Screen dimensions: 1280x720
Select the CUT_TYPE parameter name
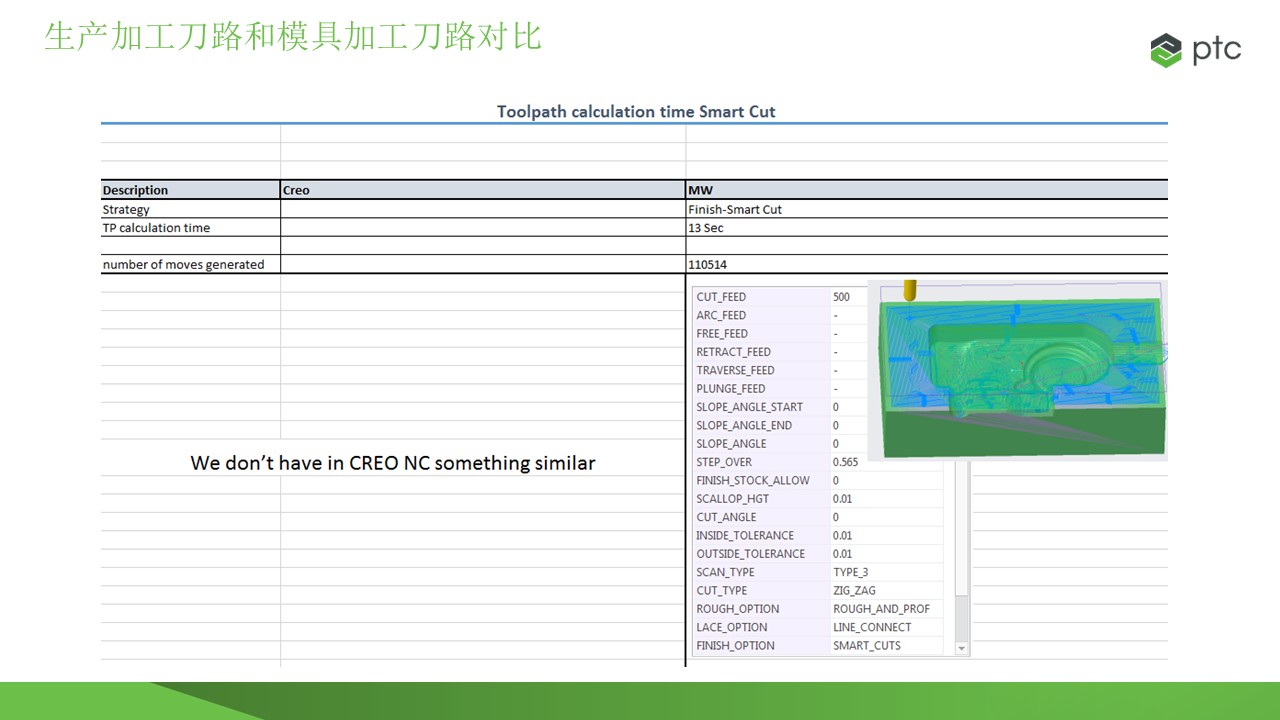coord(722,590)
